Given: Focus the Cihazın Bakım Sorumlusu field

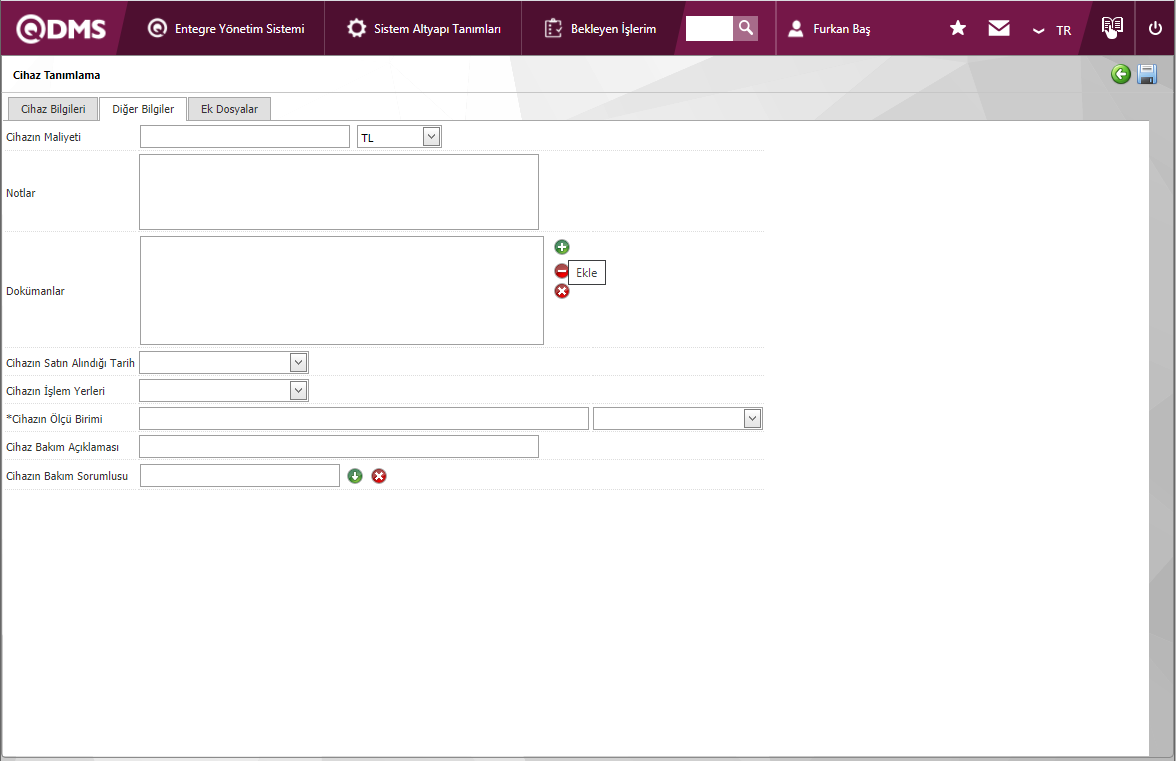Looking at the screenshot, I should coord(240,475).
